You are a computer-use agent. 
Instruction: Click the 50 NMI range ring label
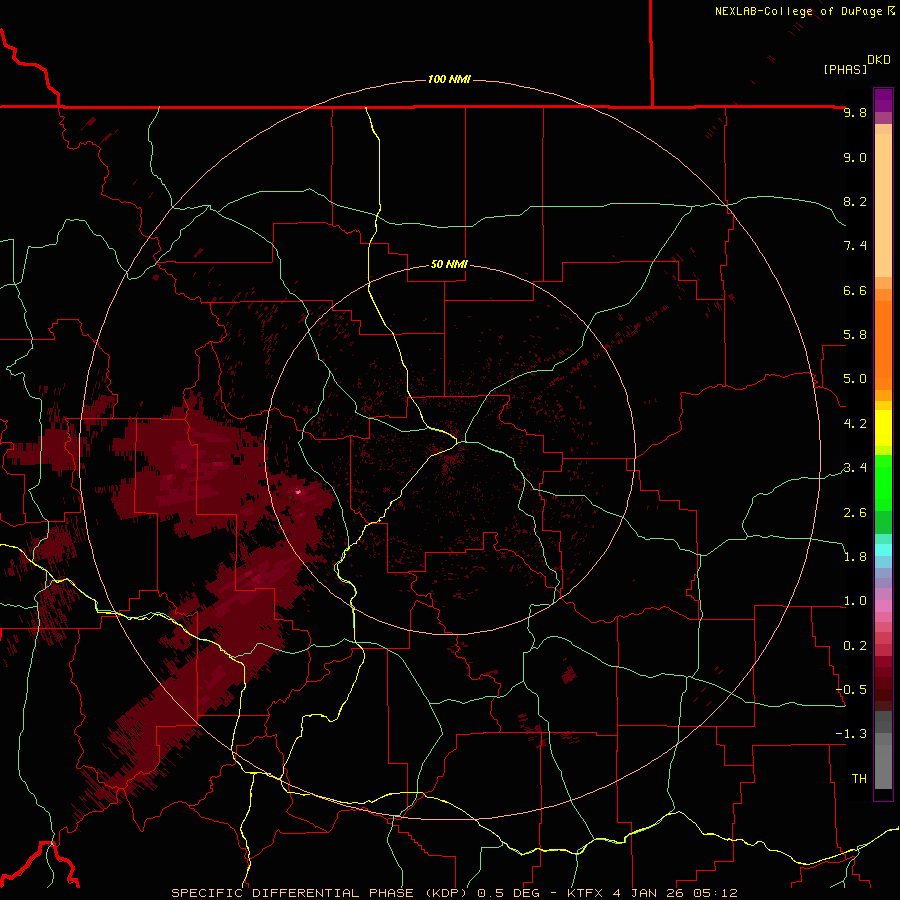[x=449, y=264]
